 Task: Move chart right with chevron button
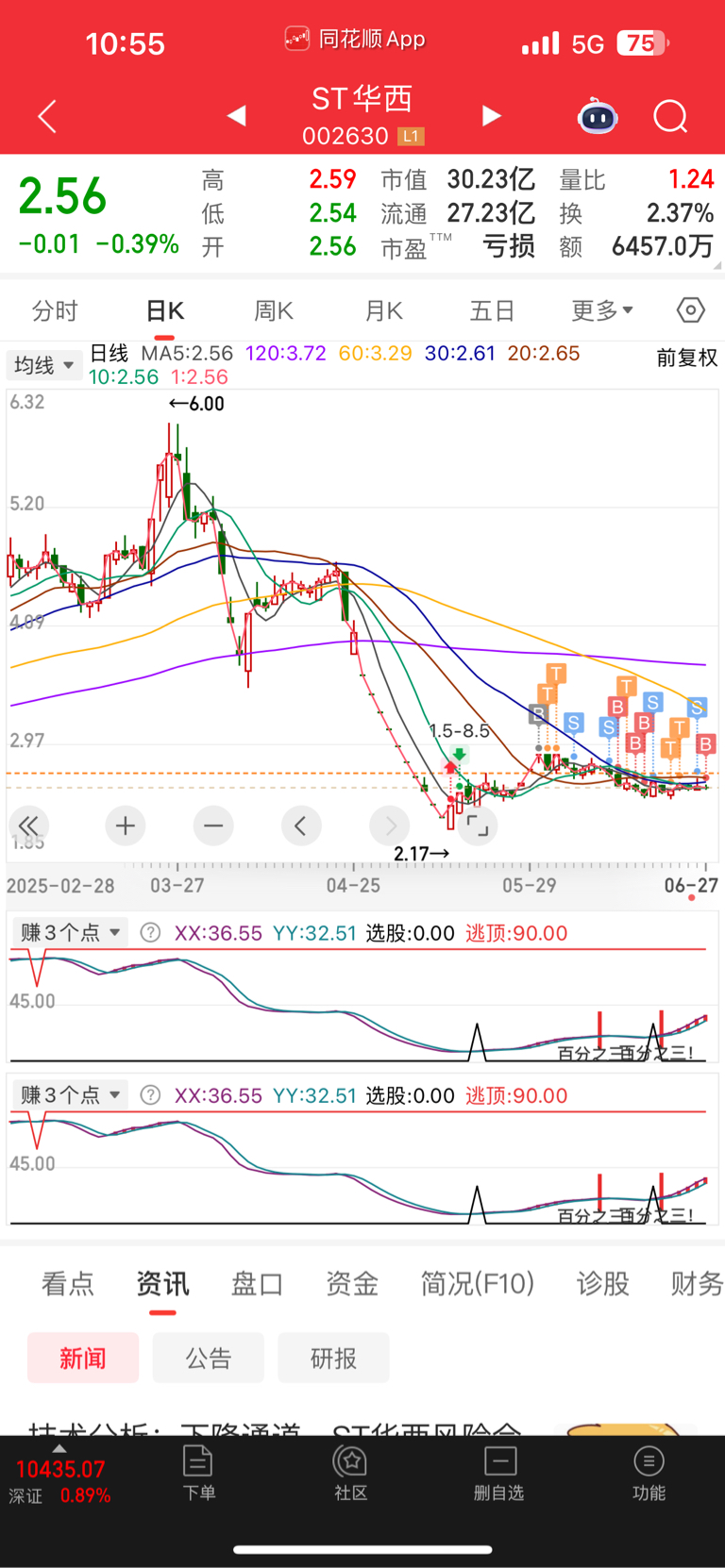click(x=390, y=826)
